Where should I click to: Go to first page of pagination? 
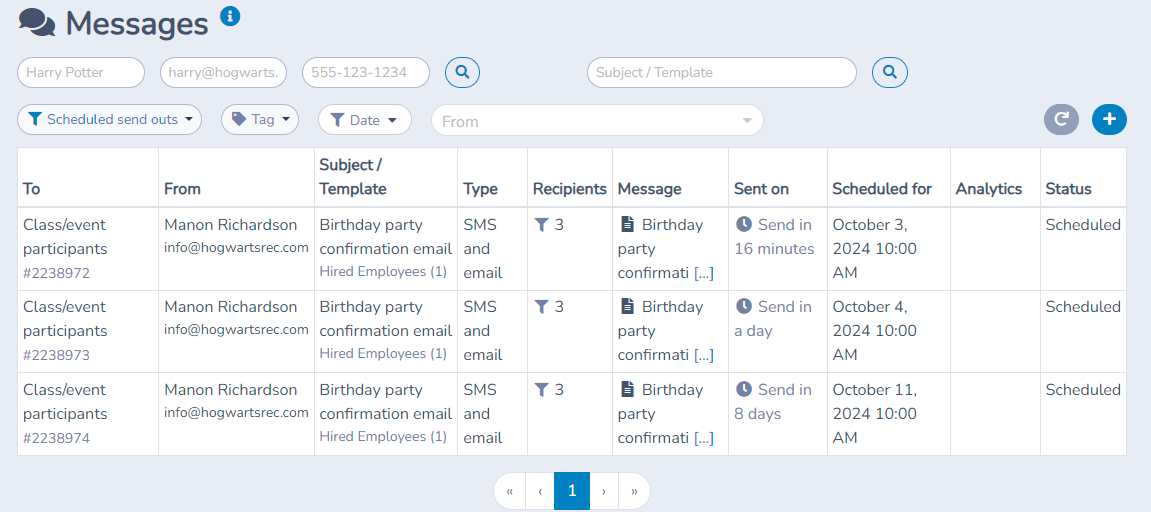[x=510, y=491]
